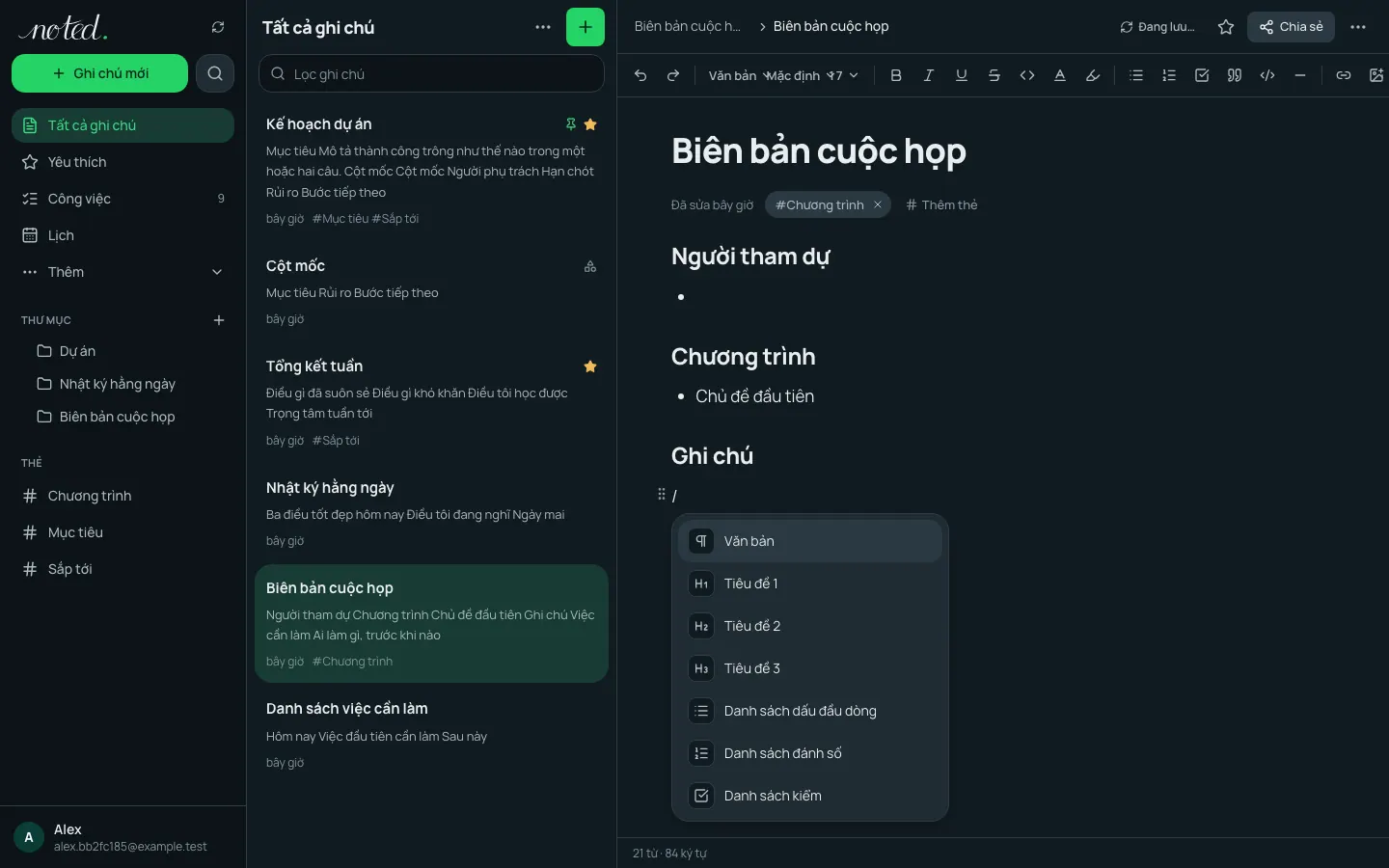Undo the last edit in the toolbar

coord(640,75)
